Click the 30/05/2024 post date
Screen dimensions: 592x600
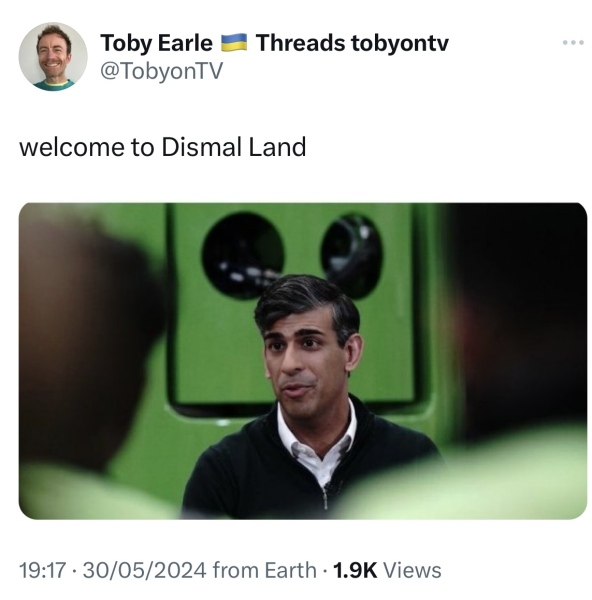click(x=144, y=570)
